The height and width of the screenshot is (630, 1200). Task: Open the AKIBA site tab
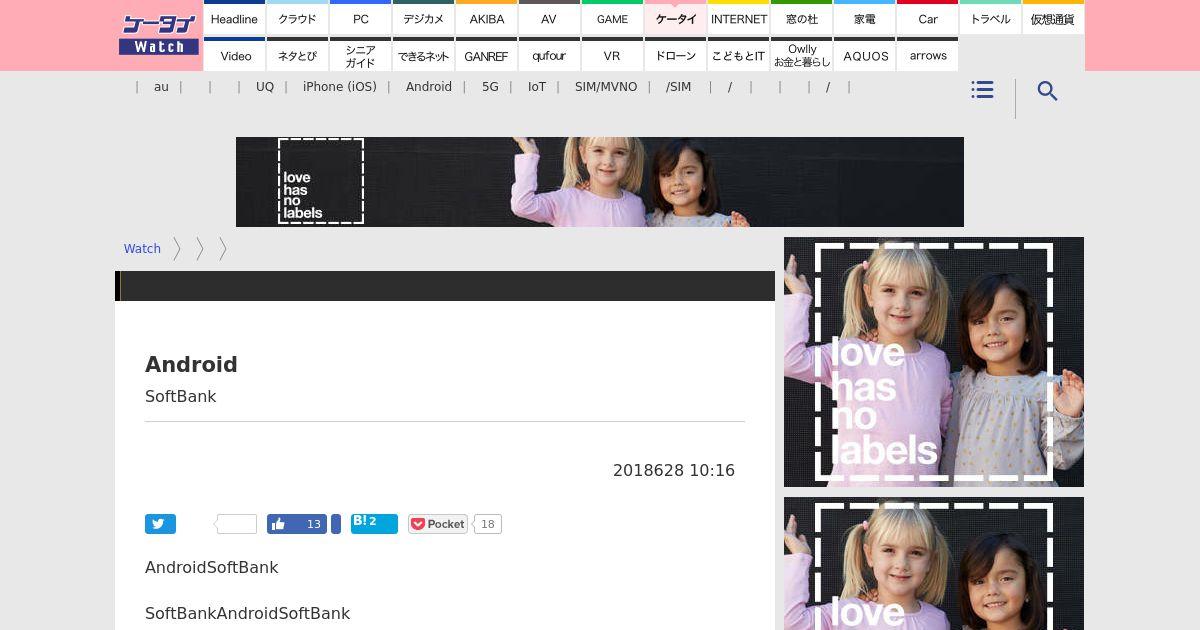(486, 18)
